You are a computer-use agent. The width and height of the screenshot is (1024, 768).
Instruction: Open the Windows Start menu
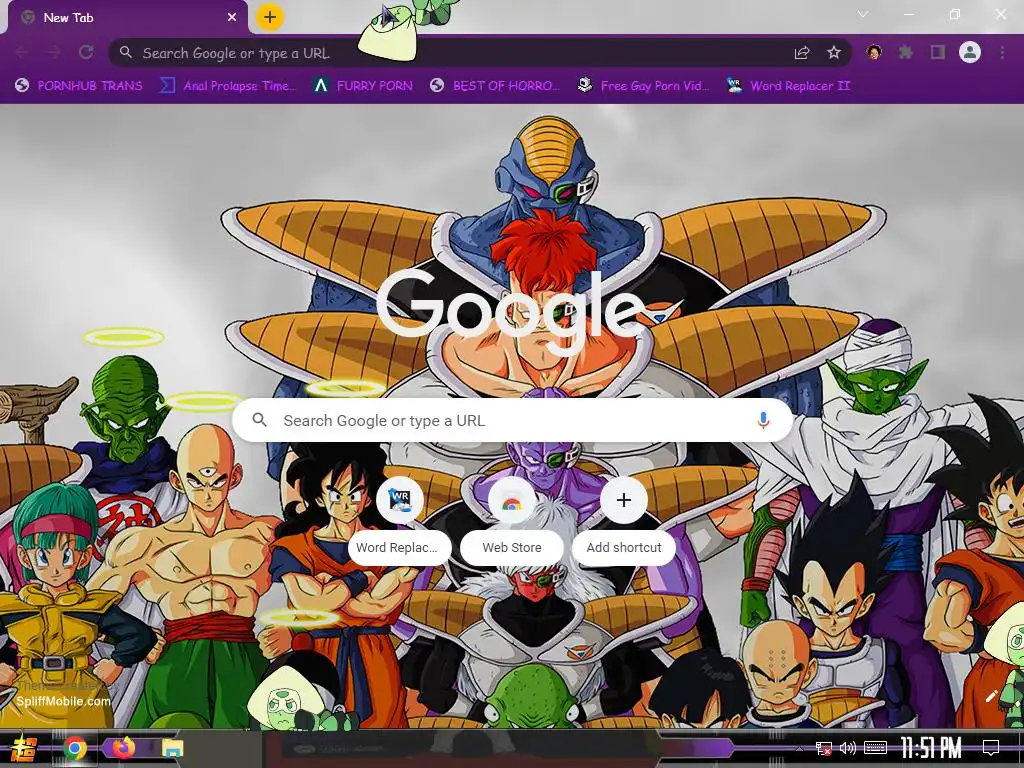click(x=24, y=748)
